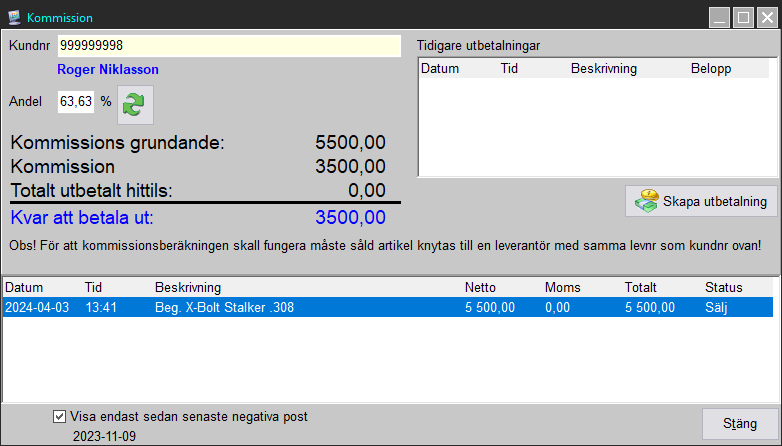782x446 pixels.
Task: Click Datum header in Tidigare utbetalningar list
Action: [x=440, y=69]
